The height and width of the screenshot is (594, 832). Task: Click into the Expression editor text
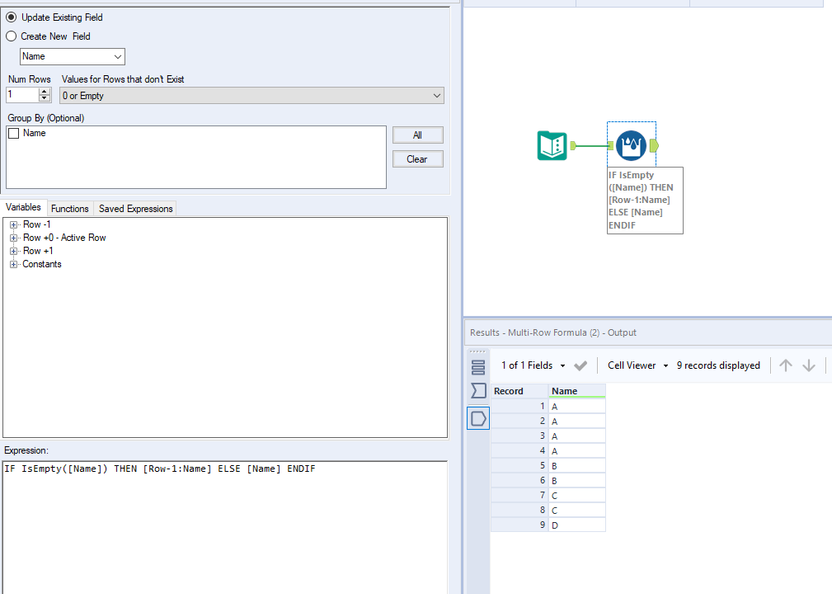pyautogui.click(x=160, y=469)
